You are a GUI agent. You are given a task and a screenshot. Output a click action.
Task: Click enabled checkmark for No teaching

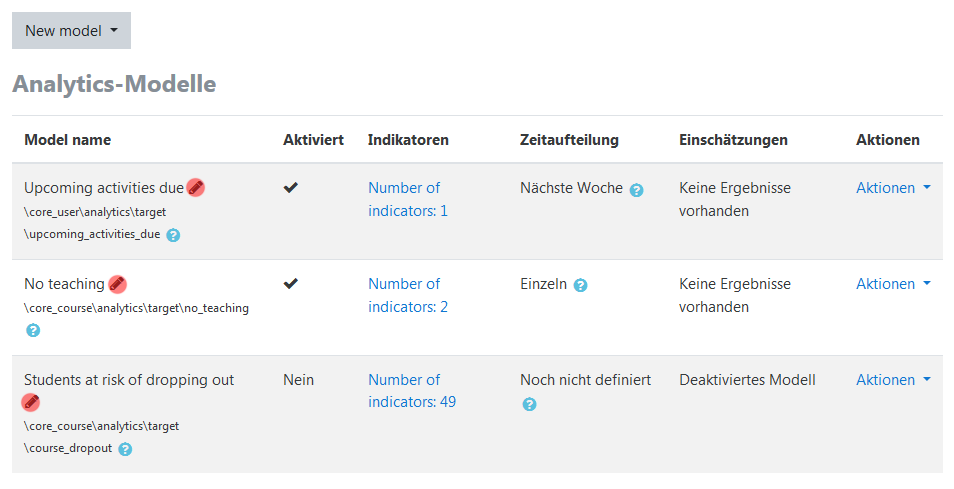pos(291,283)
